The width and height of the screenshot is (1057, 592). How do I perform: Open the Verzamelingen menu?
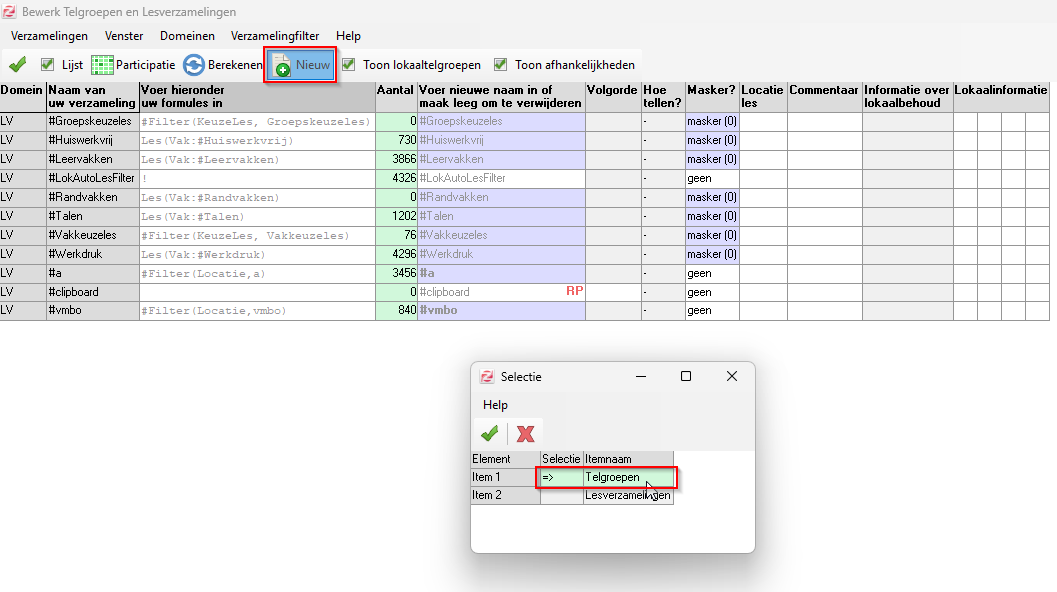pyautogui.click(x=49, y=36)
